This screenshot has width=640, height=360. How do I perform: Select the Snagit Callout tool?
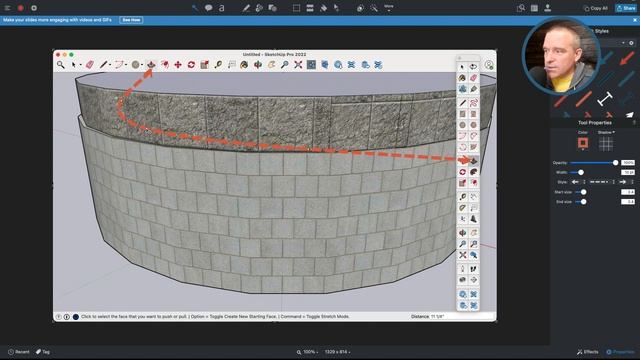tap(209, 8)
